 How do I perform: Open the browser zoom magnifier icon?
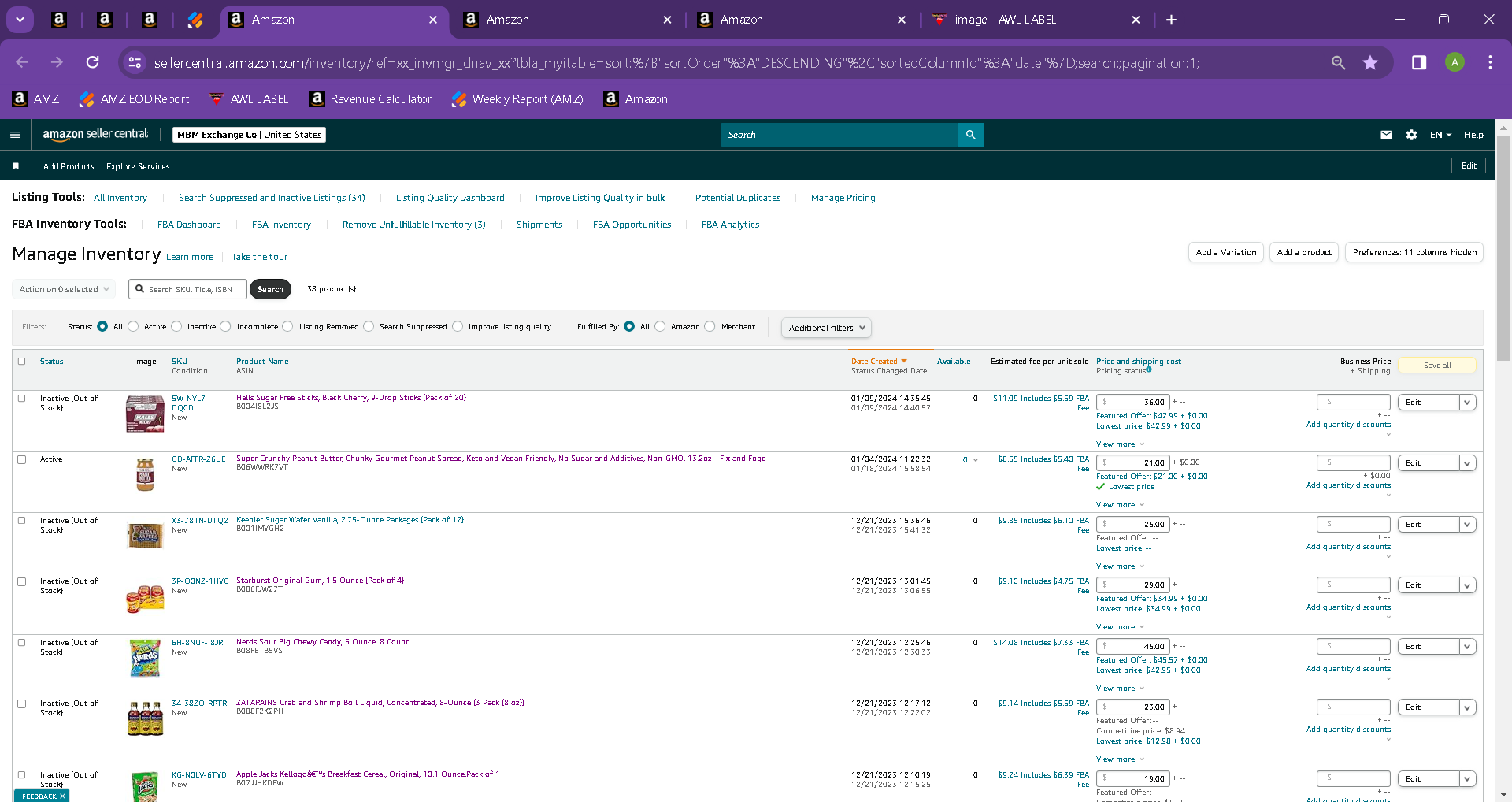click(1338, 62)
